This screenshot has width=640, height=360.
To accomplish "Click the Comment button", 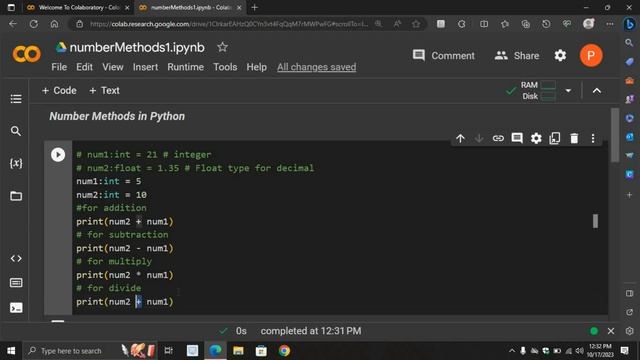I will pos(444,56).
